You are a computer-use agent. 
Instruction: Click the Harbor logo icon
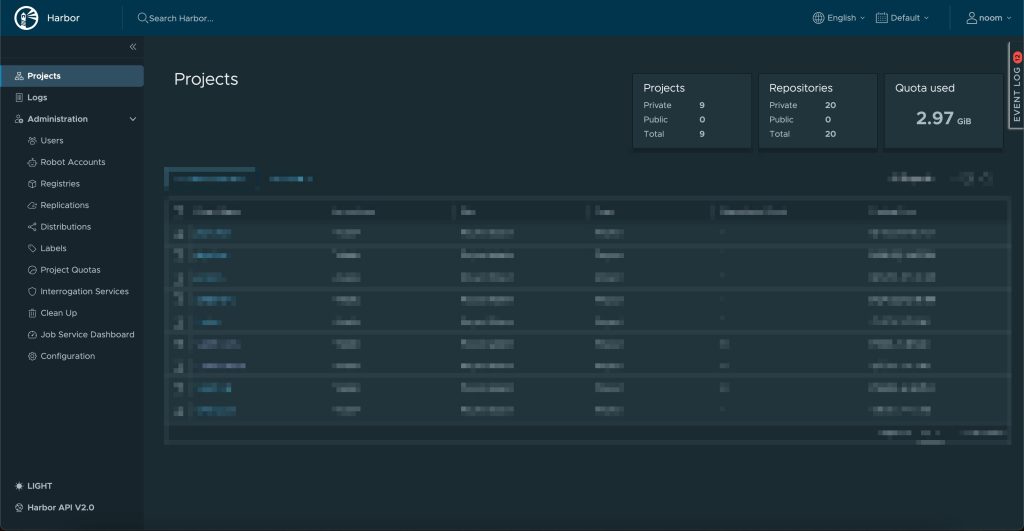(26, 18)
